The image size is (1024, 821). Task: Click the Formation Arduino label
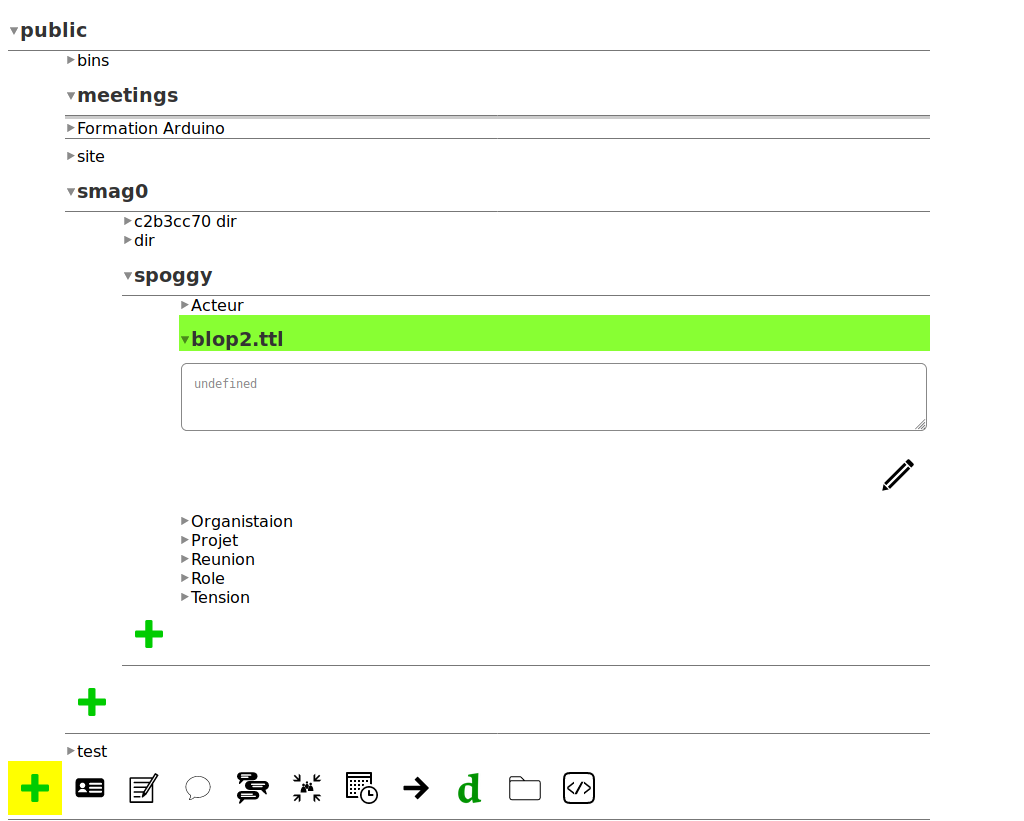(151, 129)
